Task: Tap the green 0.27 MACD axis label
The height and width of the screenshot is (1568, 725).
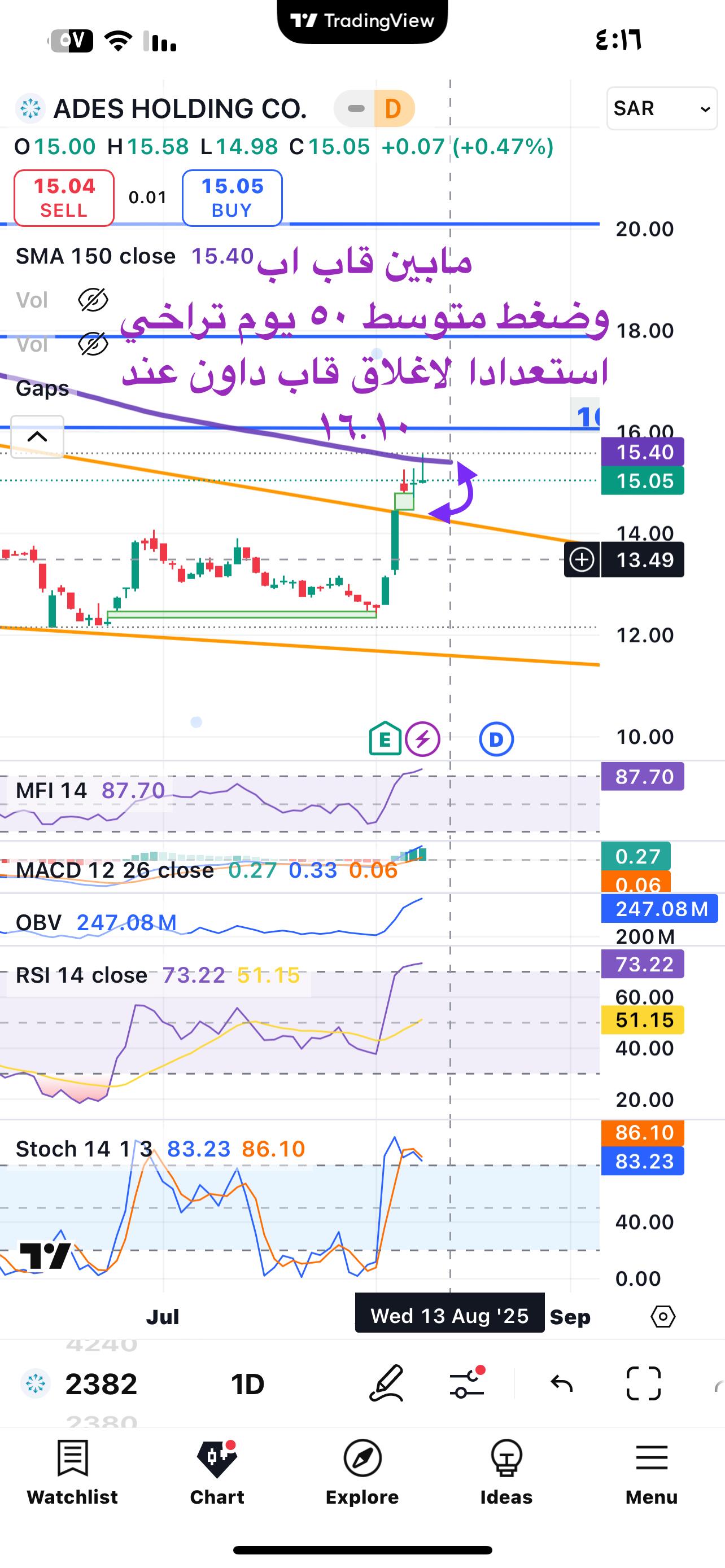Action: coord(636,856)
